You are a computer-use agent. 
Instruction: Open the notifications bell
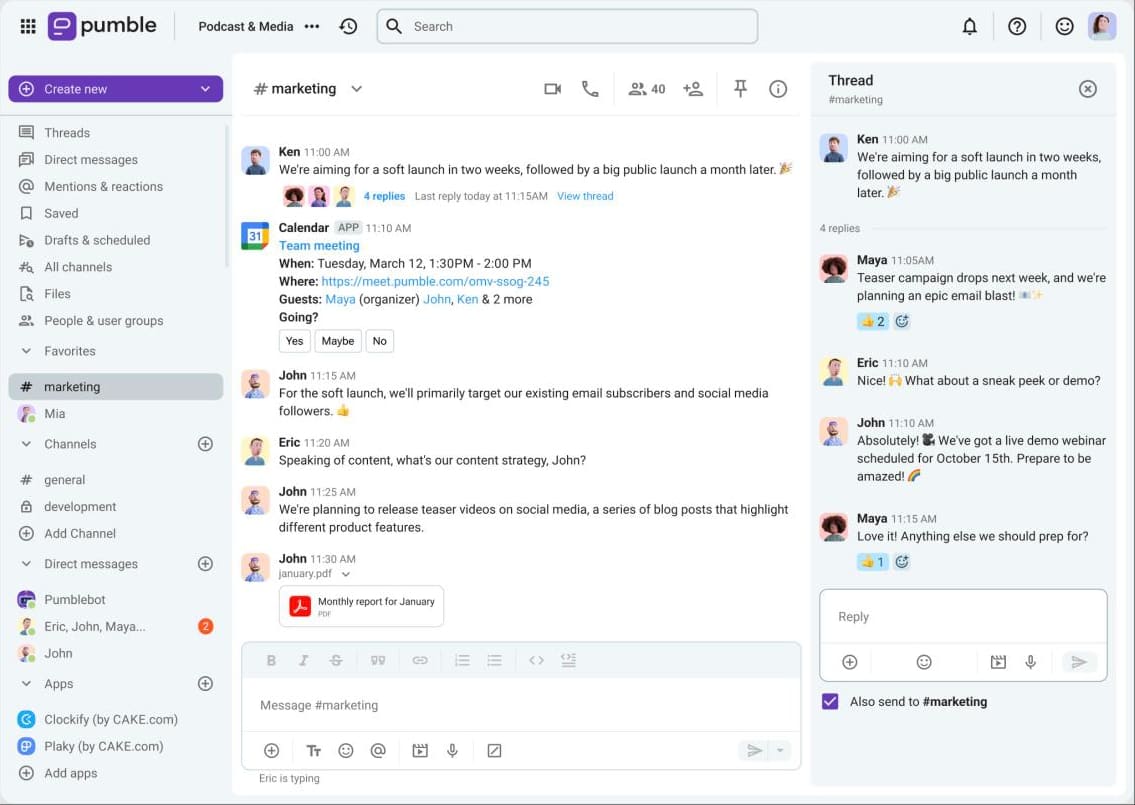[x=969, y=27]
